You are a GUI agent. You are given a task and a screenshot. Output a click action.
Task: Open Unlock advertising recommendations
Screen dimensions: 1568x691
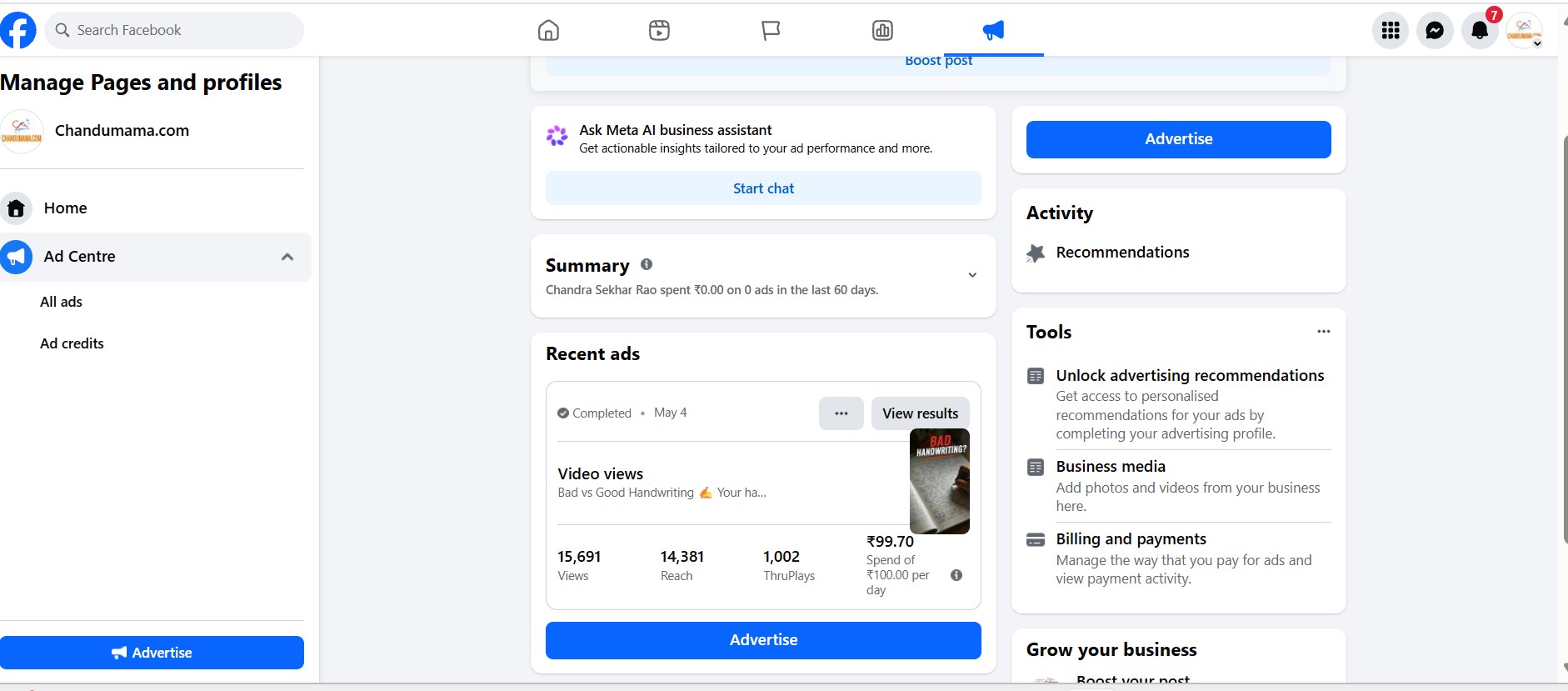click(1190, 376)
